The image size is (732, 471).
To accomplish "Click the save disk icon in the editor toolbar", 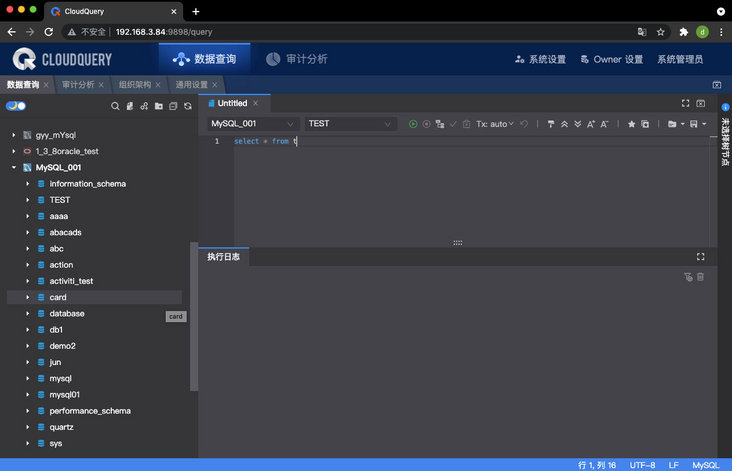I will [694, 124].
